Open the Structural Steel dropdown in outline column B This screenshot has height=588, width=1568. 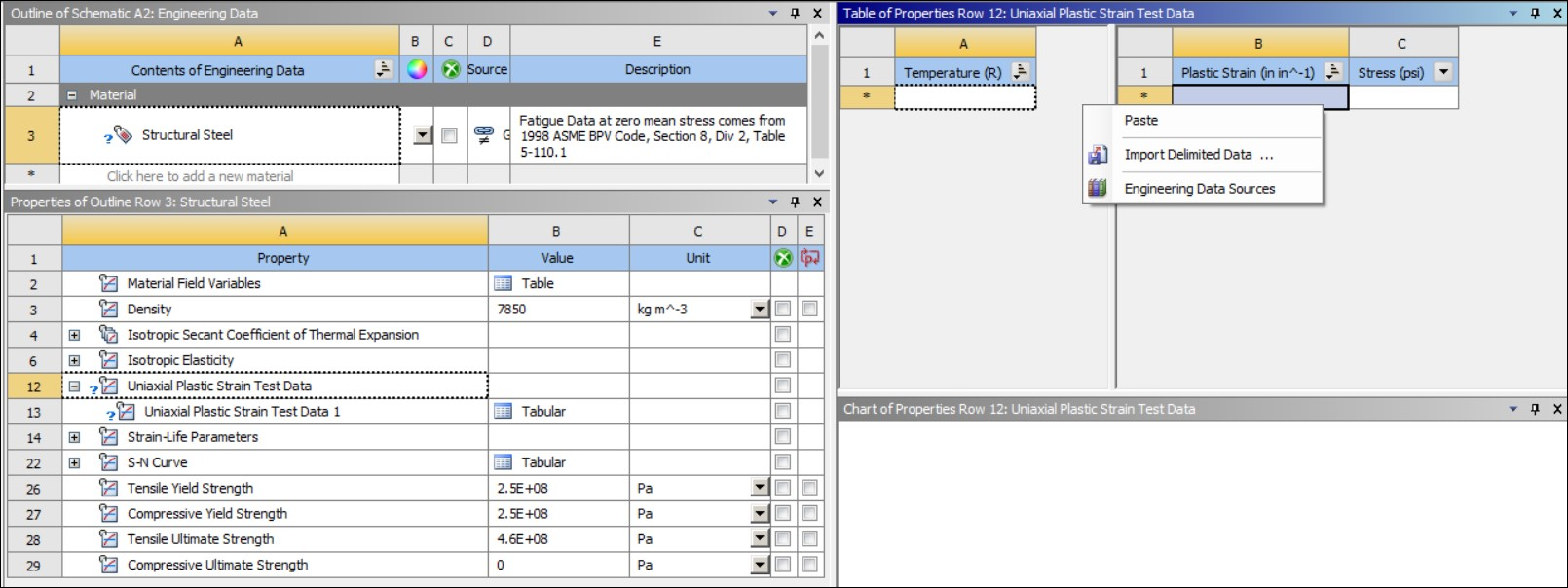point(422,135)
